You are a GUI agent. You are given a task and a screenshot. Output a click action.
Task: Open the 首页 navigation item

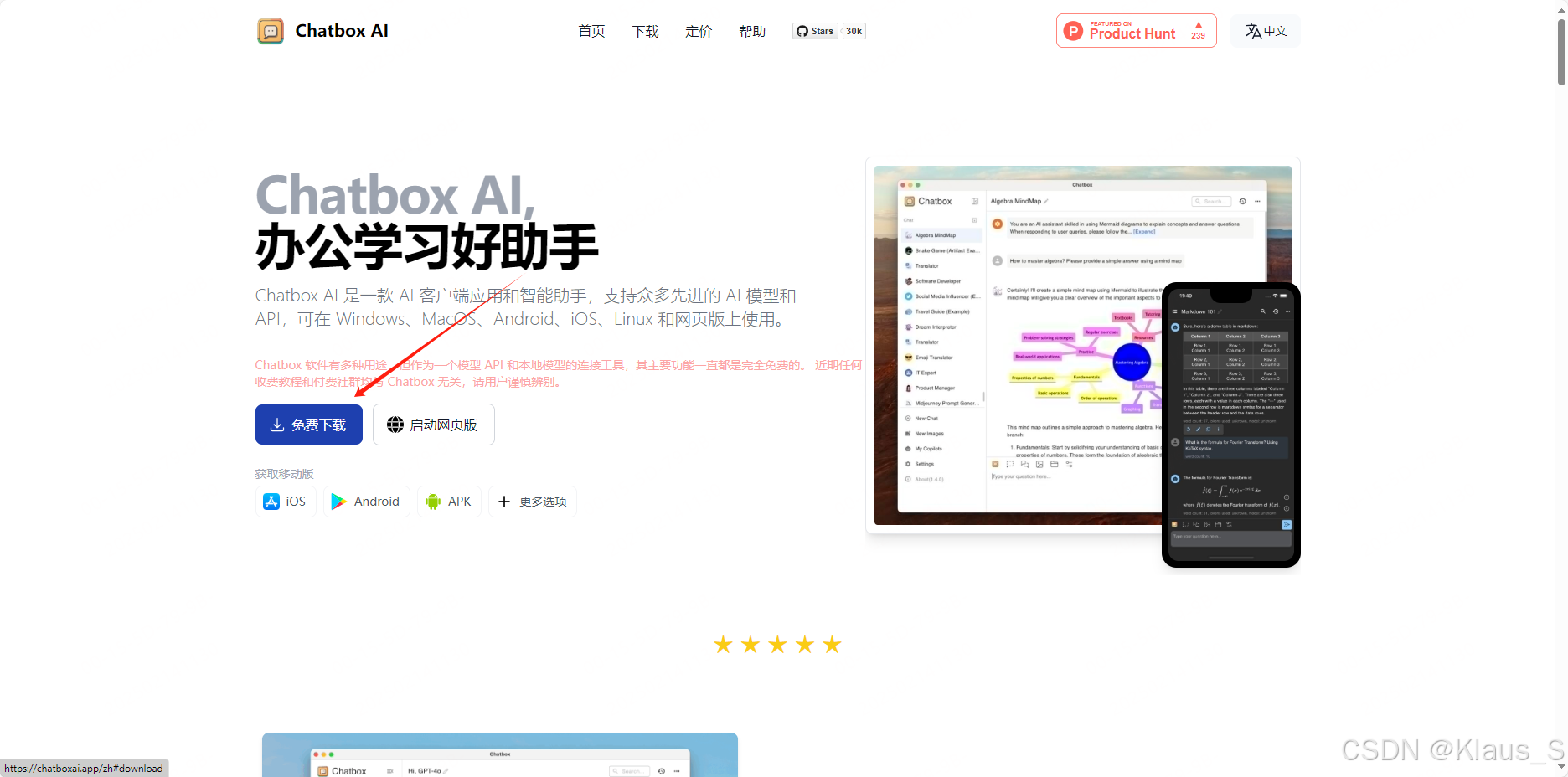(591, 31)
